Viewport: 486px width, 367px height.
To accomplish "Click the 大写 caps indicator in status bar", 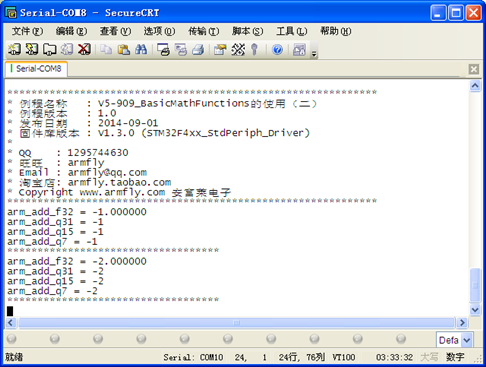I will point(429,357).
